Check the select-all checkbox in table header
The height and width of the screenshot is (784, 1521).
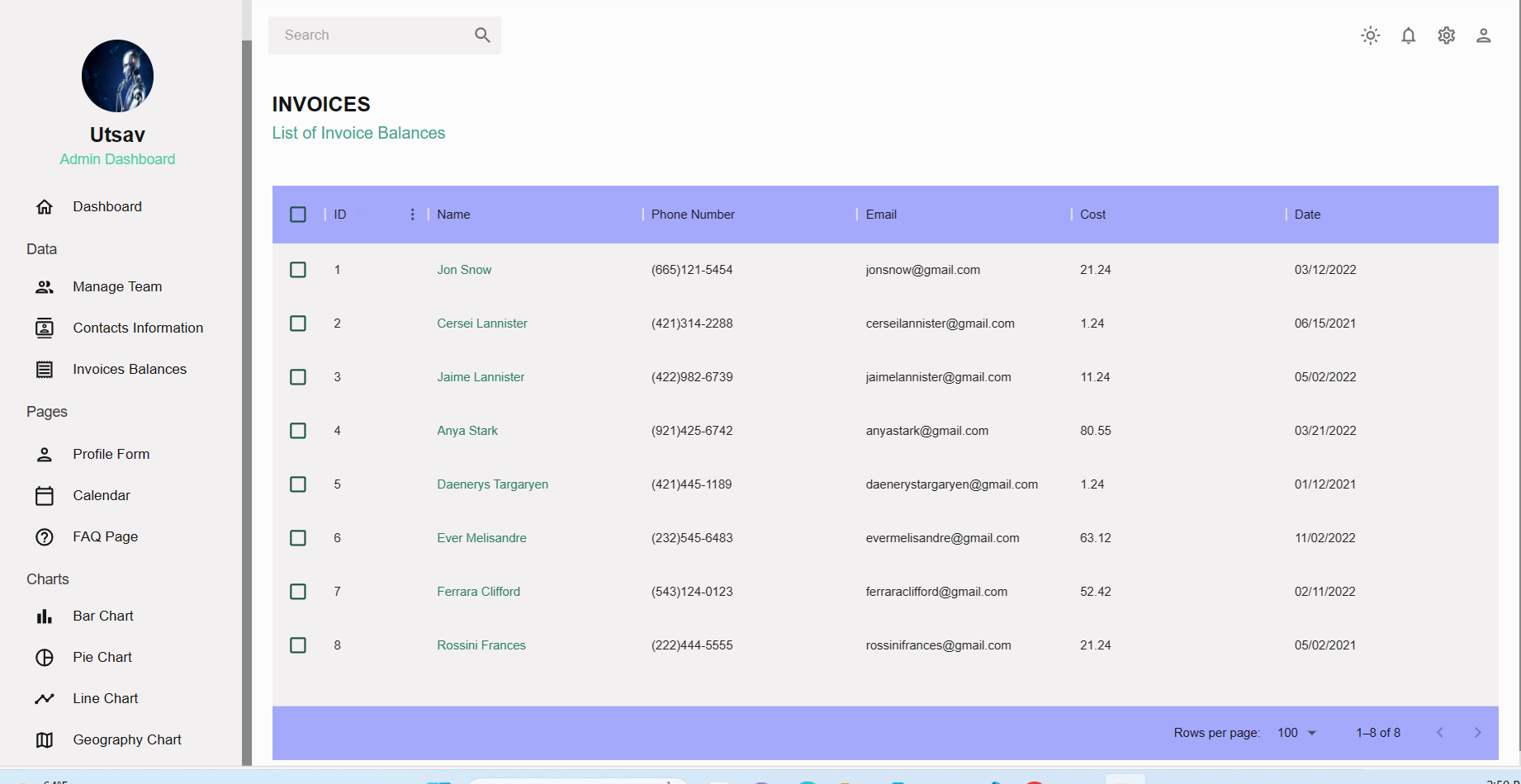(x=298, y=215)
